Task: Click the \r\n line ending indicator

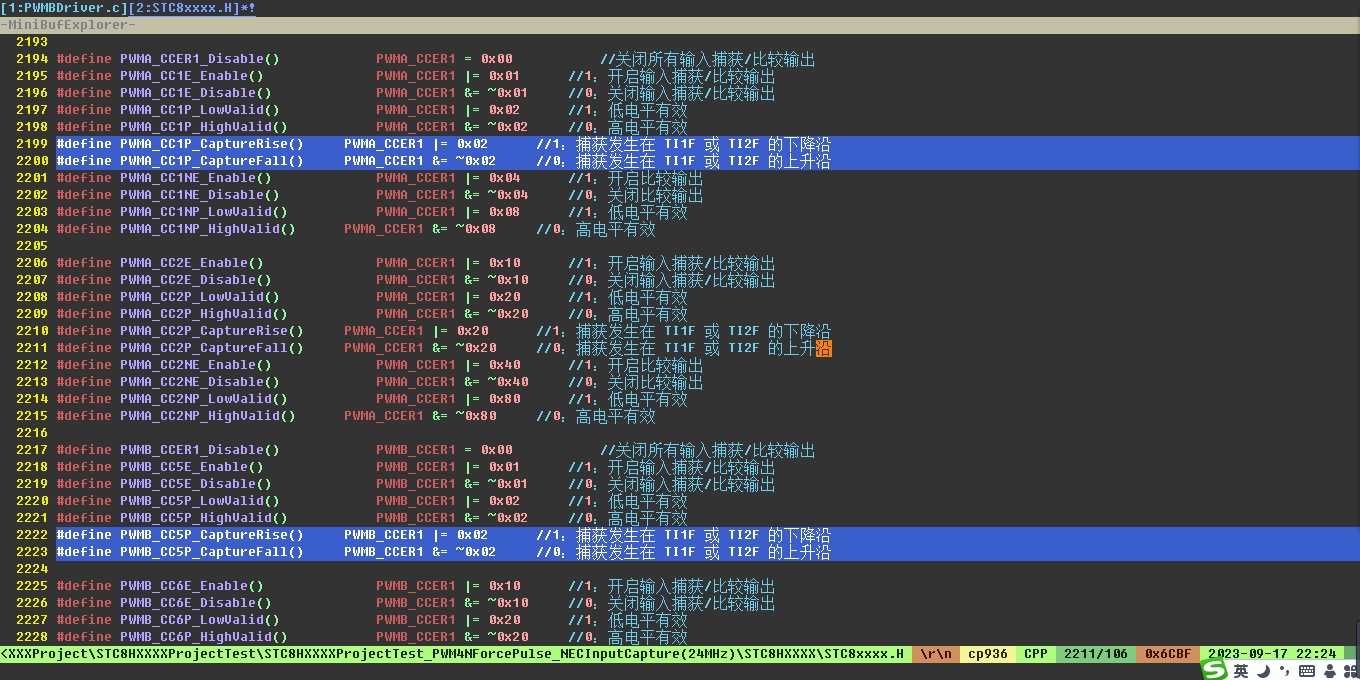Action: tap(936, 654)
